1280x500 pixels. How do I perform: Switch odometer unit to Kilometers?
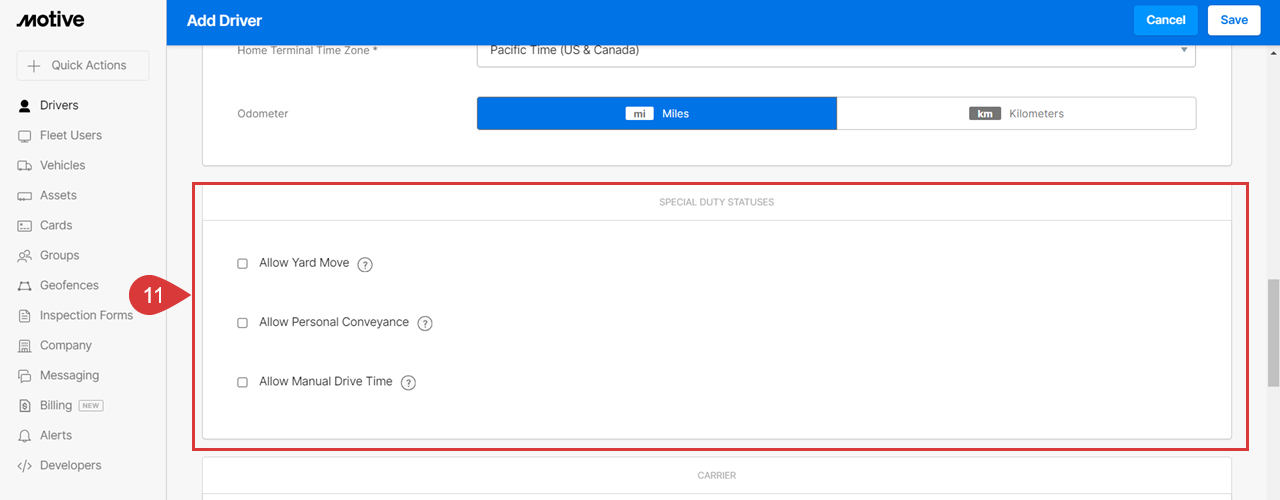pyautogui.click(x=1016, y=114)
